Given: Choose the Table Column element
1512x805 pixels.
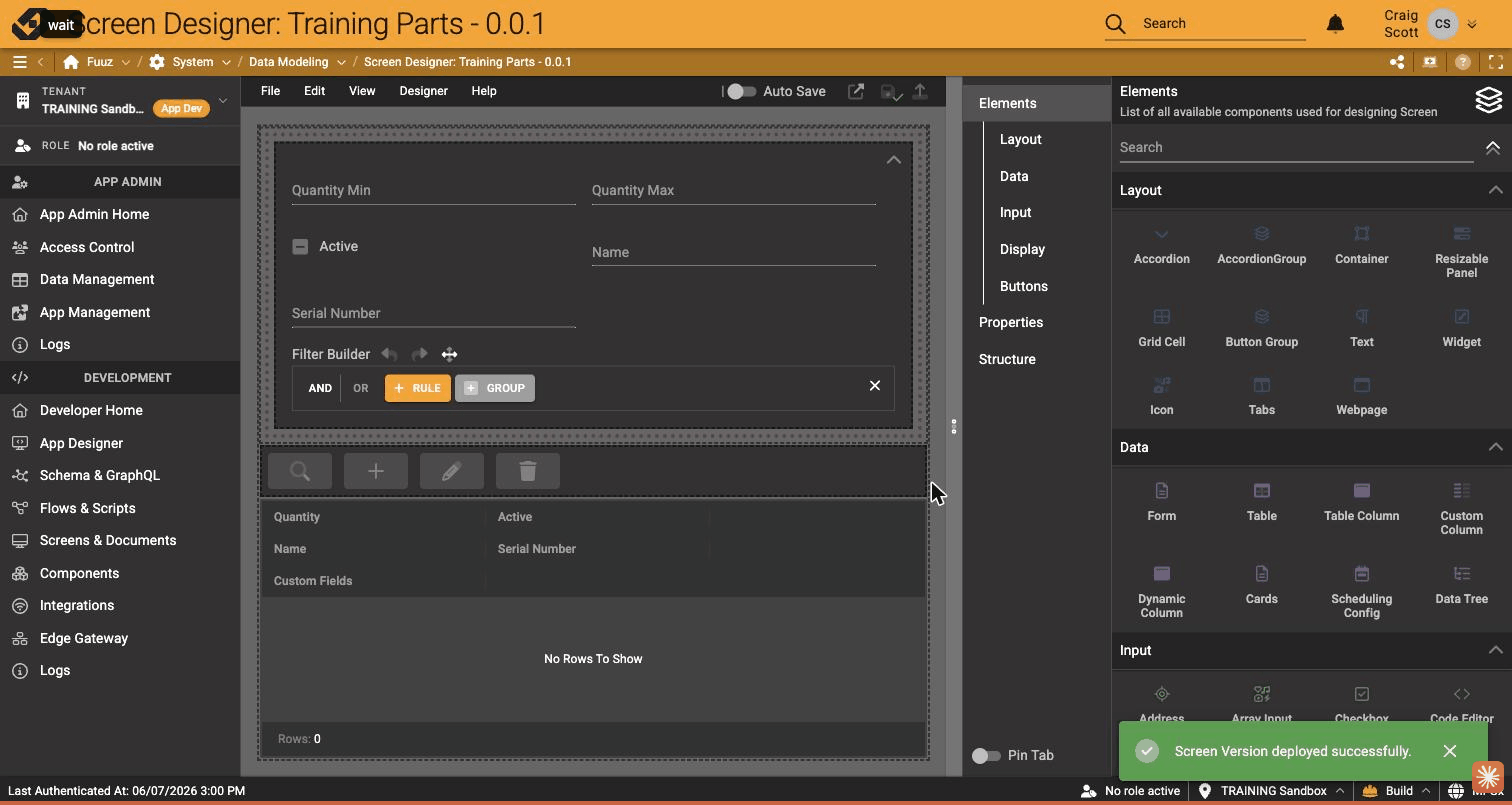Looking at the screenshot, I should tap(1361, 502).
